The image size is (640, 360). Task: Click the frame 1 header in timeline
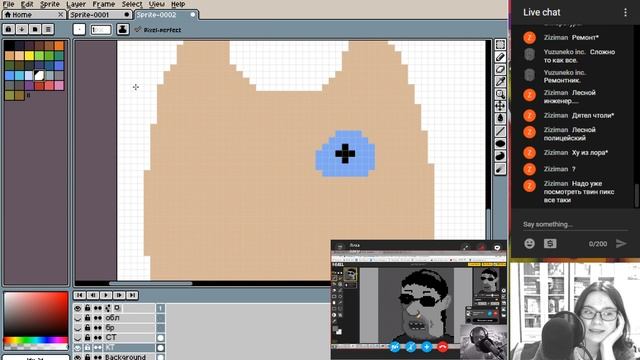[x=160, y=308]
